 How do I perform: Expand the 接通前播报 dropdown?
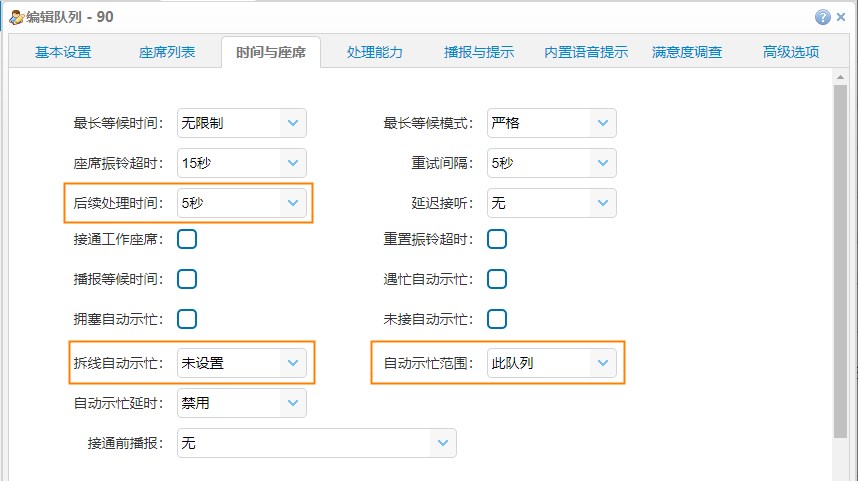point(443,443)
